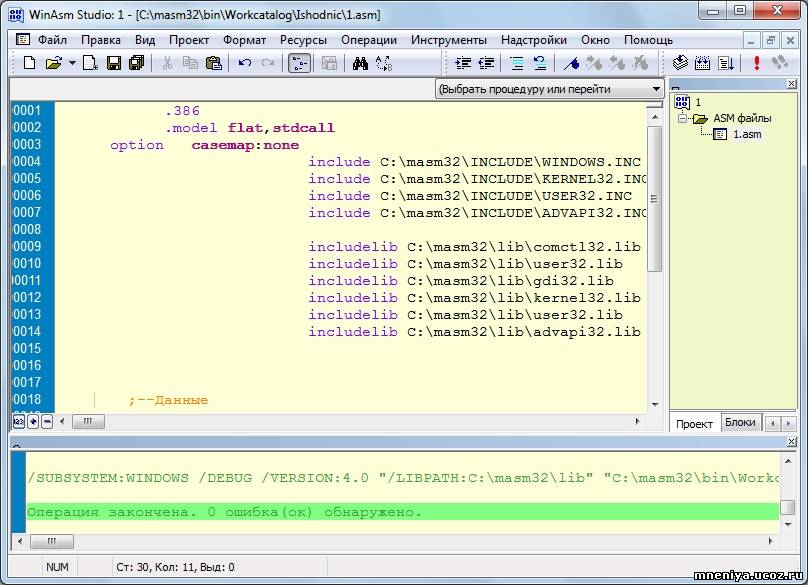This screenshot has width=808, height=585.
Task: Click the output panel scroll up arrow
Action: click(x=788, y=460)
